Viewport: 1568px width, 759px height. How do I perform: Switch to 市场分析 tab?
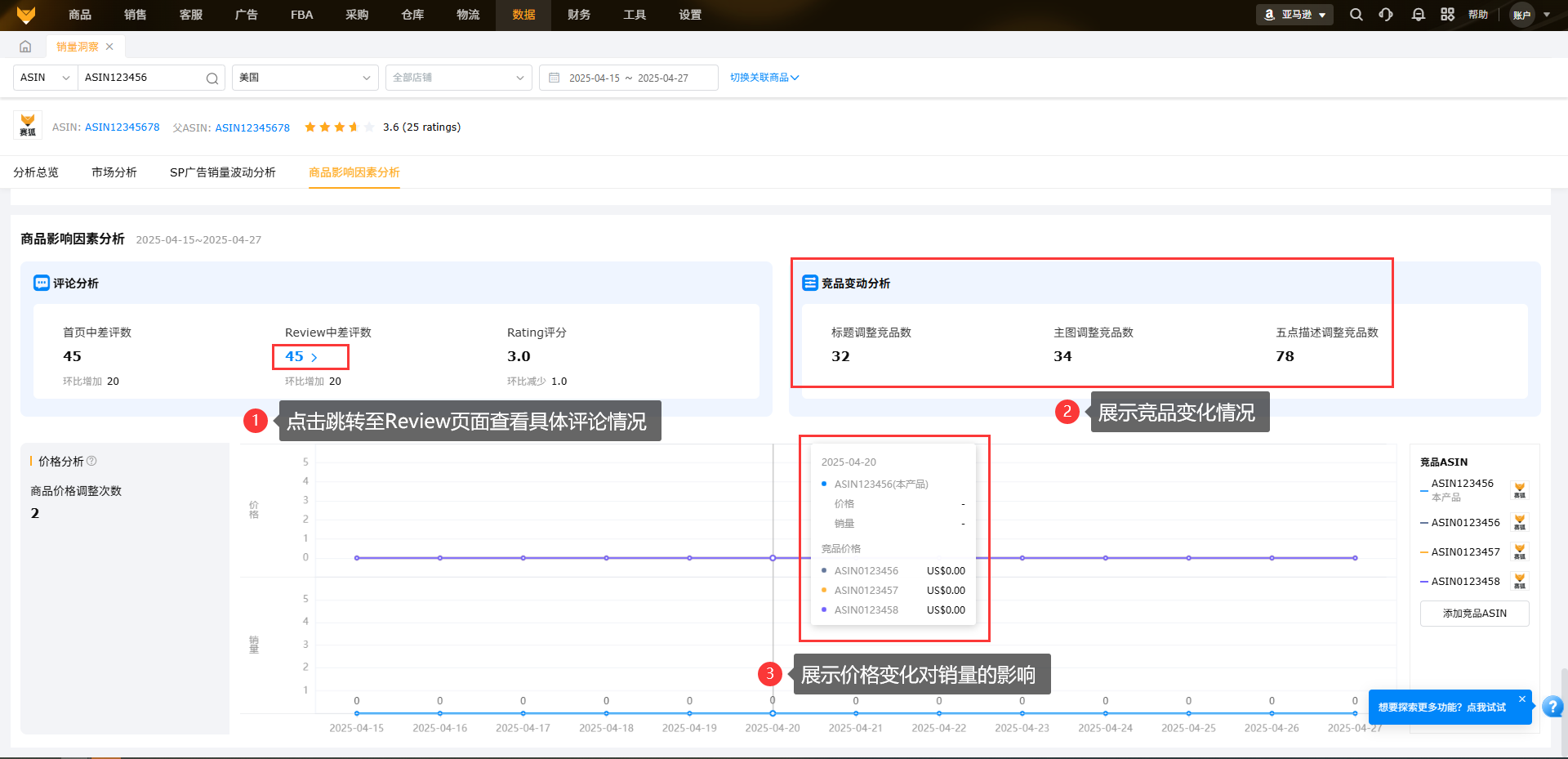coord(114,172)
